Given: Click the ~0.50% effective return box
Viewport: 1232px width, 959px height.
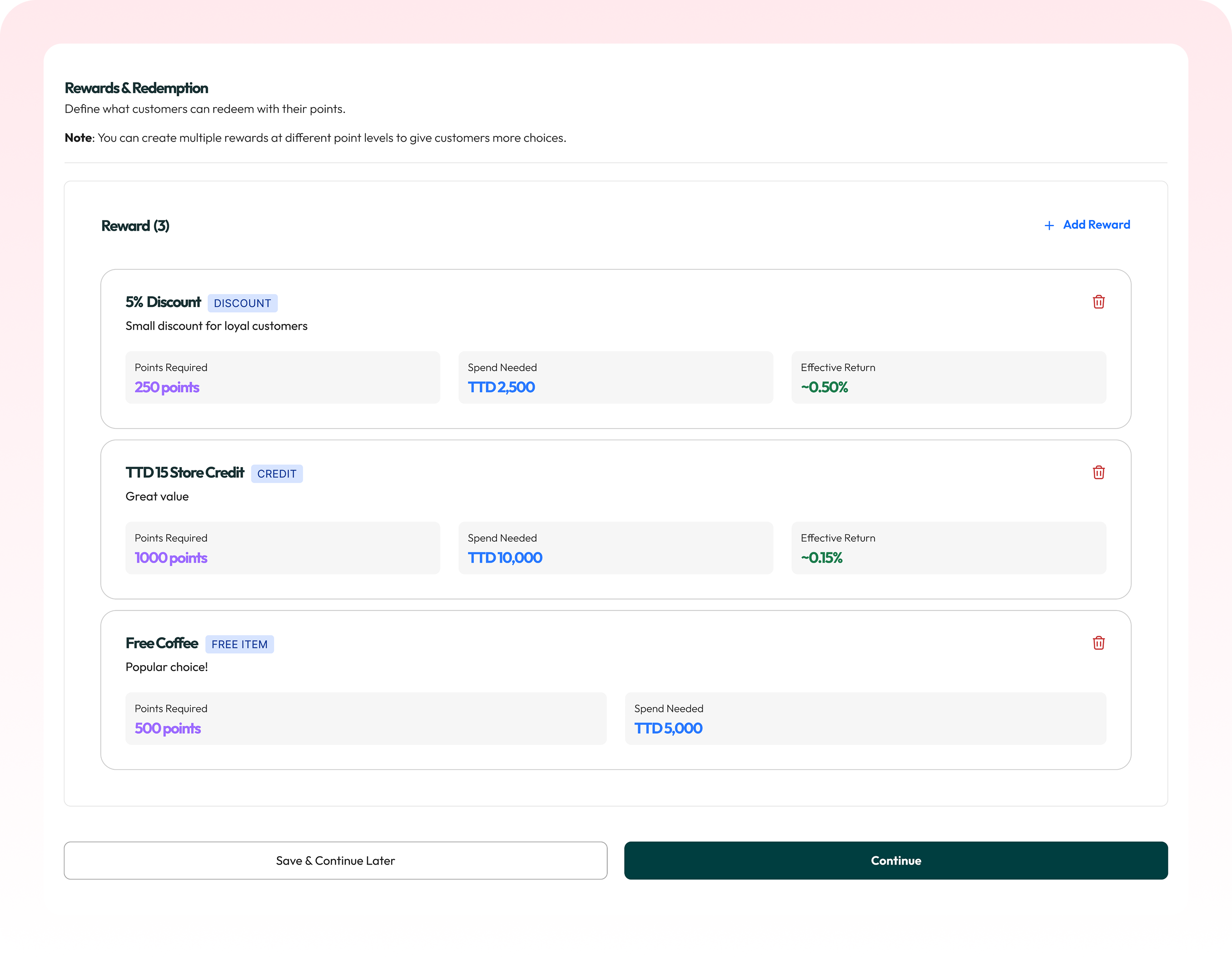Looking at the screenshot, I should pos(948,377).
